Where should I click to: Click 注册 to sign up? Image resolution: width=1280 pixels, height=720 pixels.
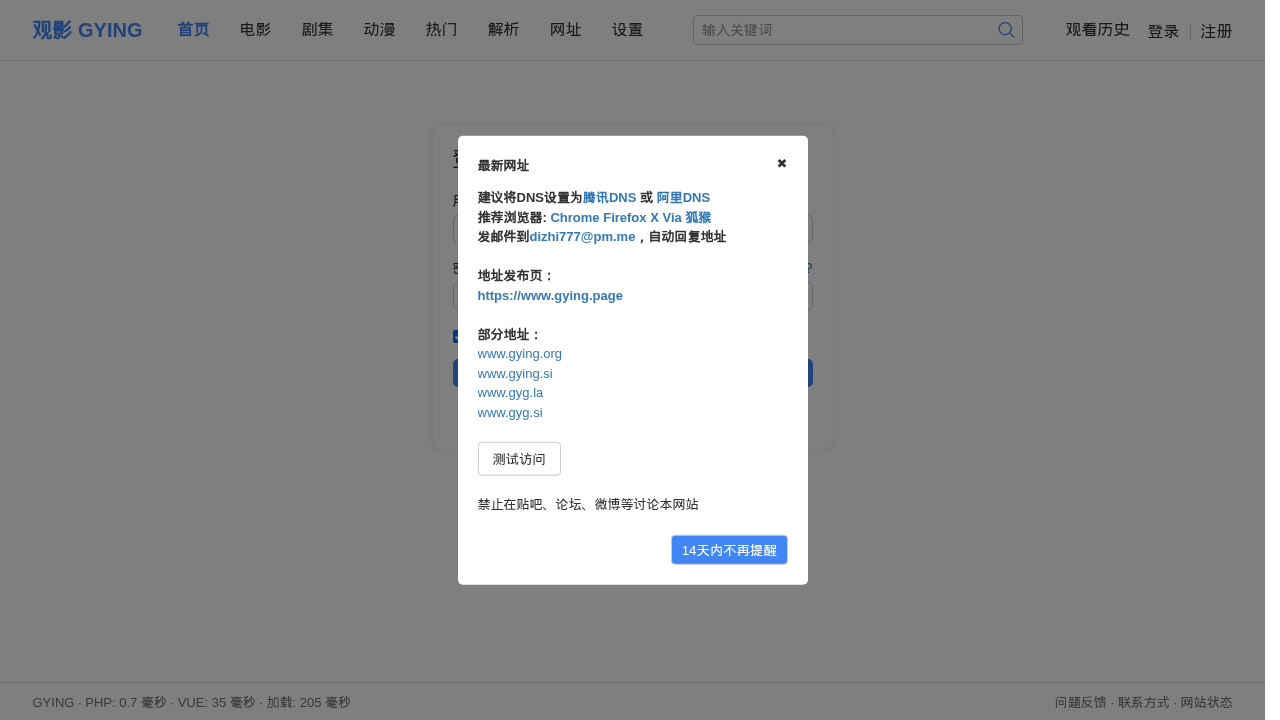point(1216,31)
